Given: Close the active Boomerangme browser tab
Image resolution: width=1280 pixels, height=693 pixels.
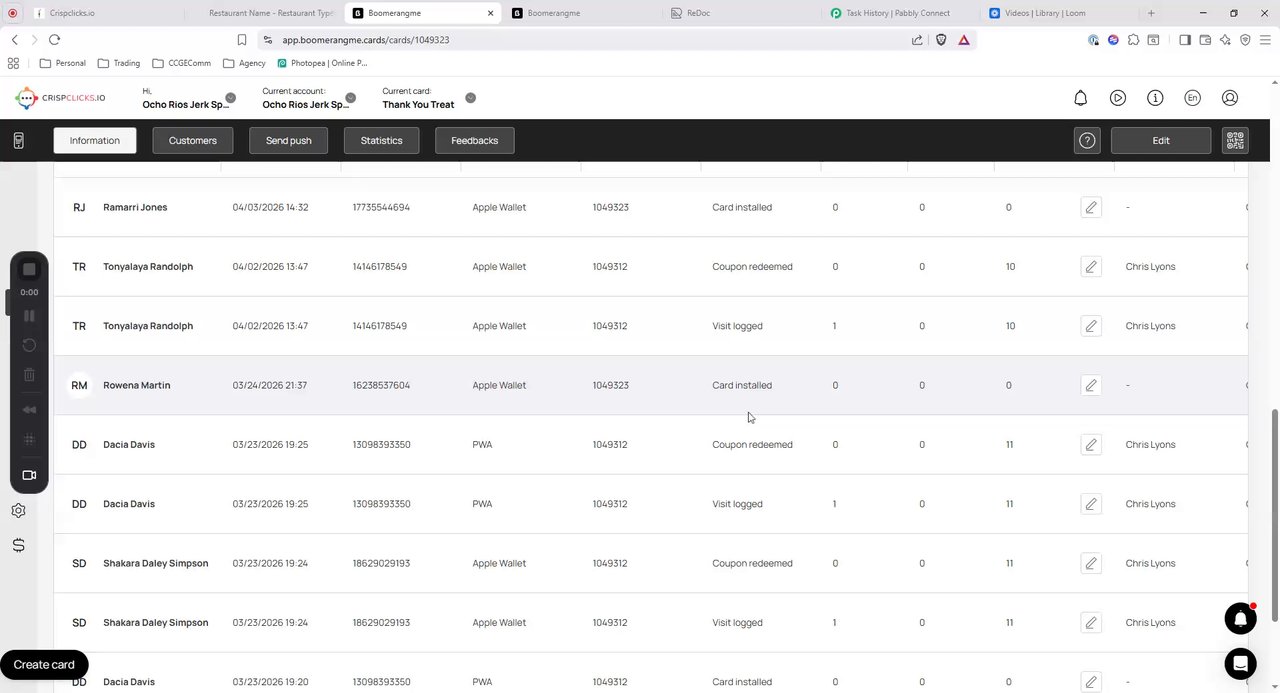Looking at the screenshot, I should coord(490,13).
